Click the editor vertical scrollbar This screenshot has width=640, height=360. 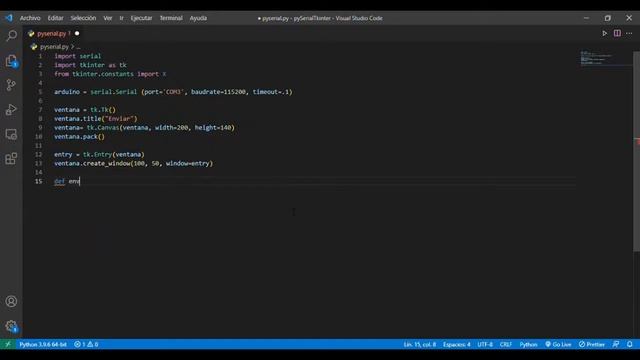636,151
